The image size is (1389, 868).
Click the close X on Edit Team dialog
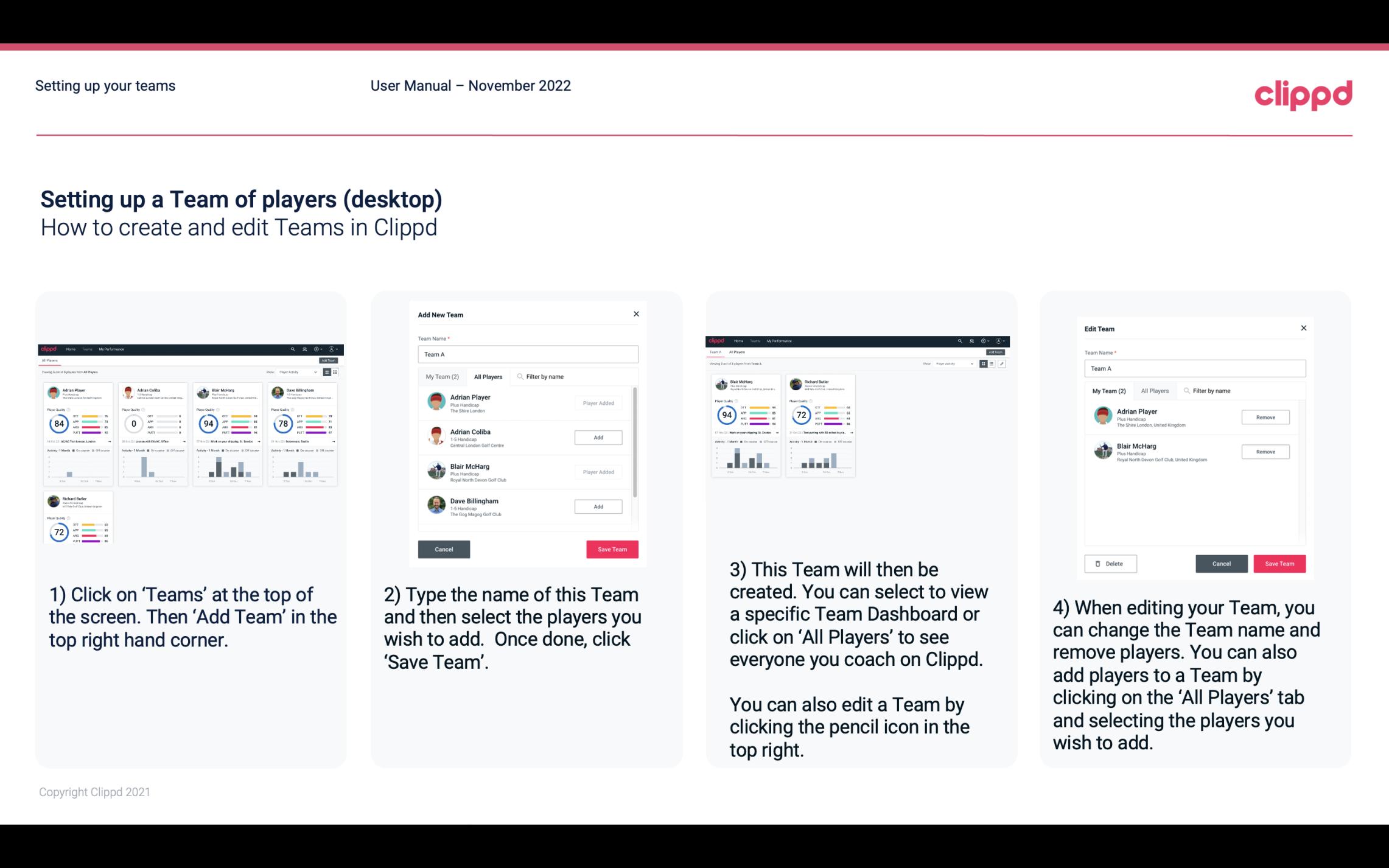pos(1303,328)
